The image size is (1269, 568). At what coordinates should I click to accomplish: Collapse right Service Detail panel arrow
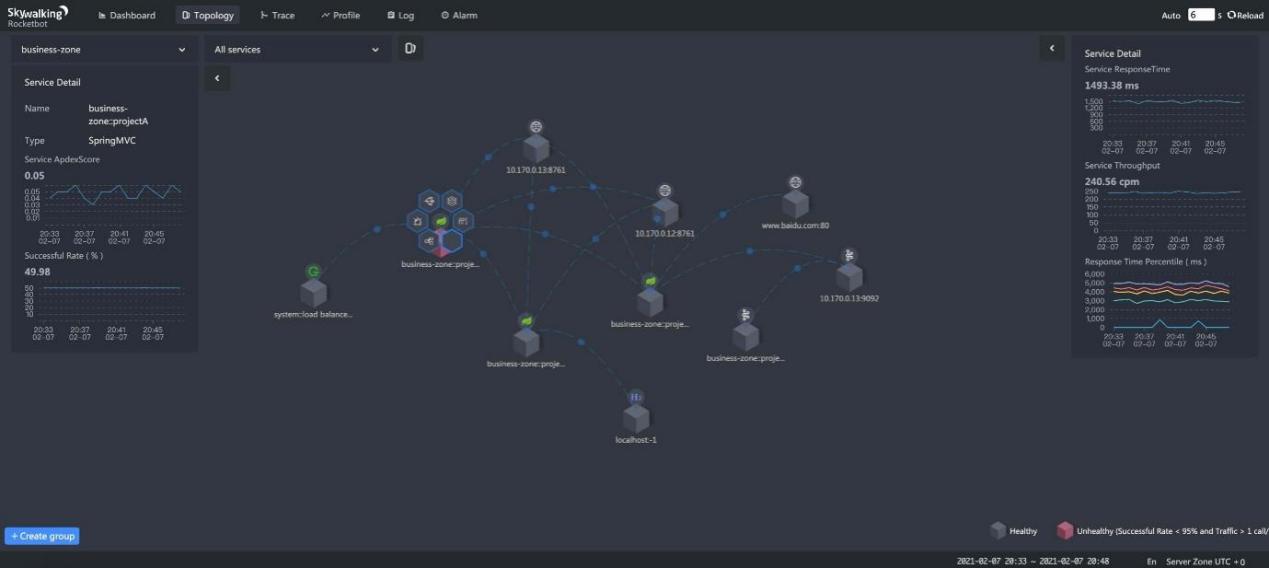coord(1051,48)
